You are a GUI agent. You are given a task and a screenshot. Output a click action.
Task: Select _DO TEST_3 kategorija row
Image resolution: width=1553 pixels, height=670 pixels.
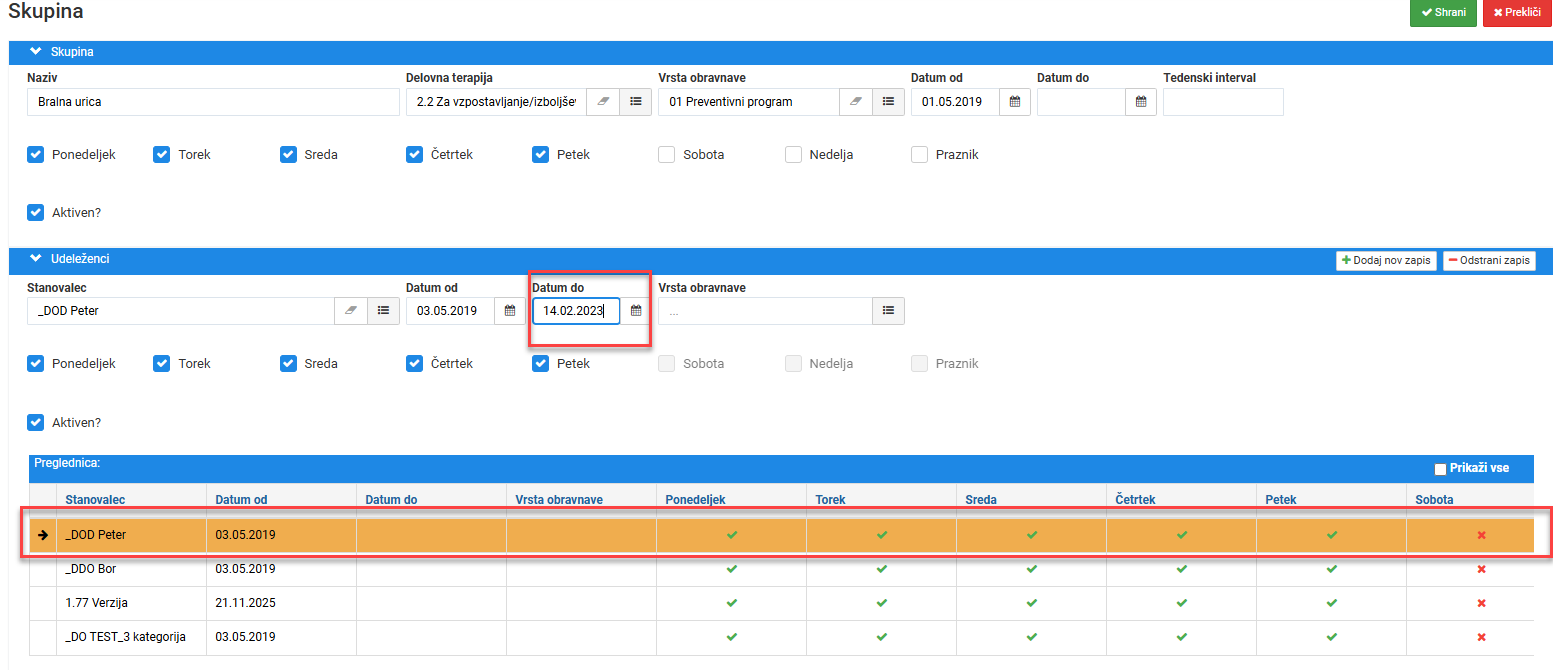coord(781,637)
